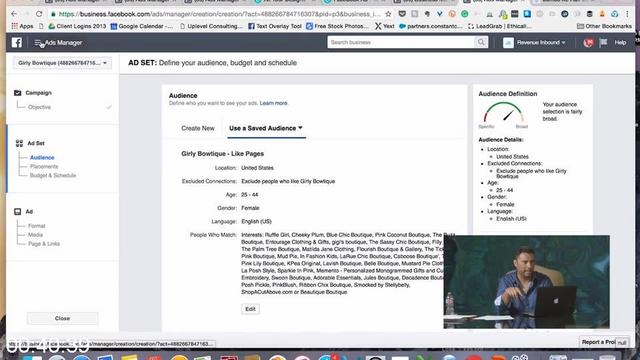Click the browser back arrow
The height and width of the screenshot is (360, 640).
pos(14,14)
